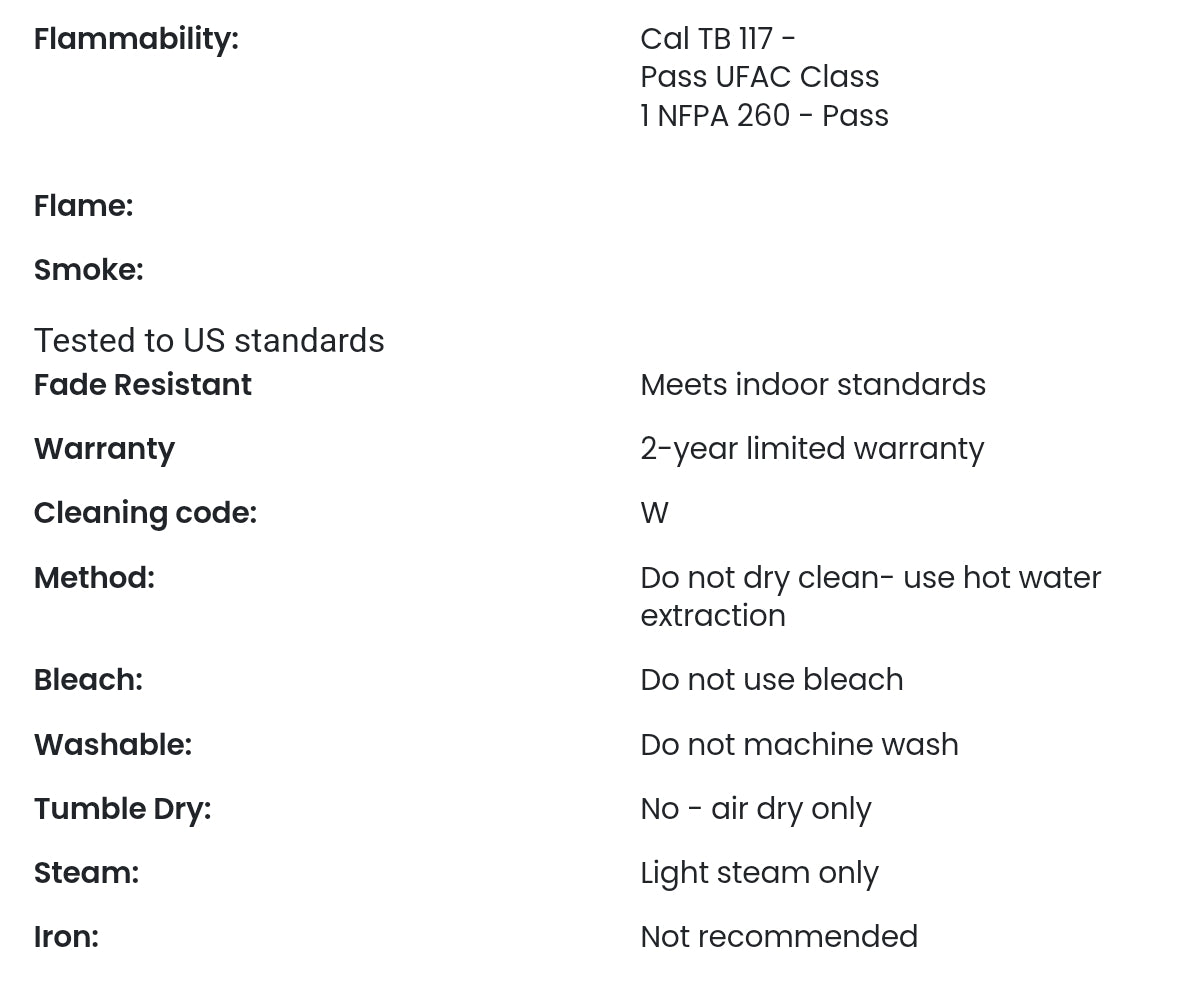Select the Washable label
Image resolution: width=1191 pixels, height=989 pixels.
(x=112, y=745)
